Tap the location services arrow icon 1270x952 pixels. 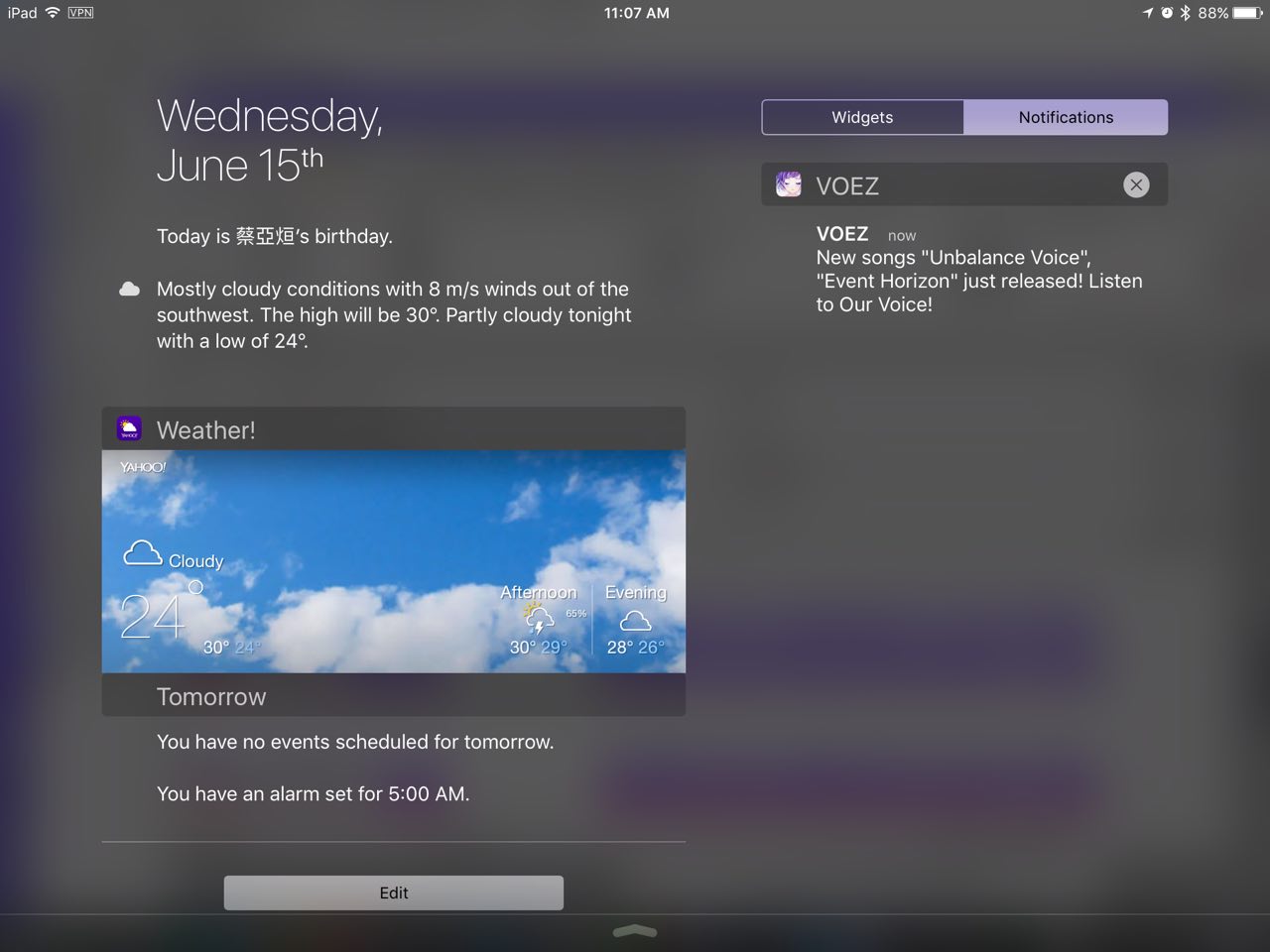point(1148,13)
